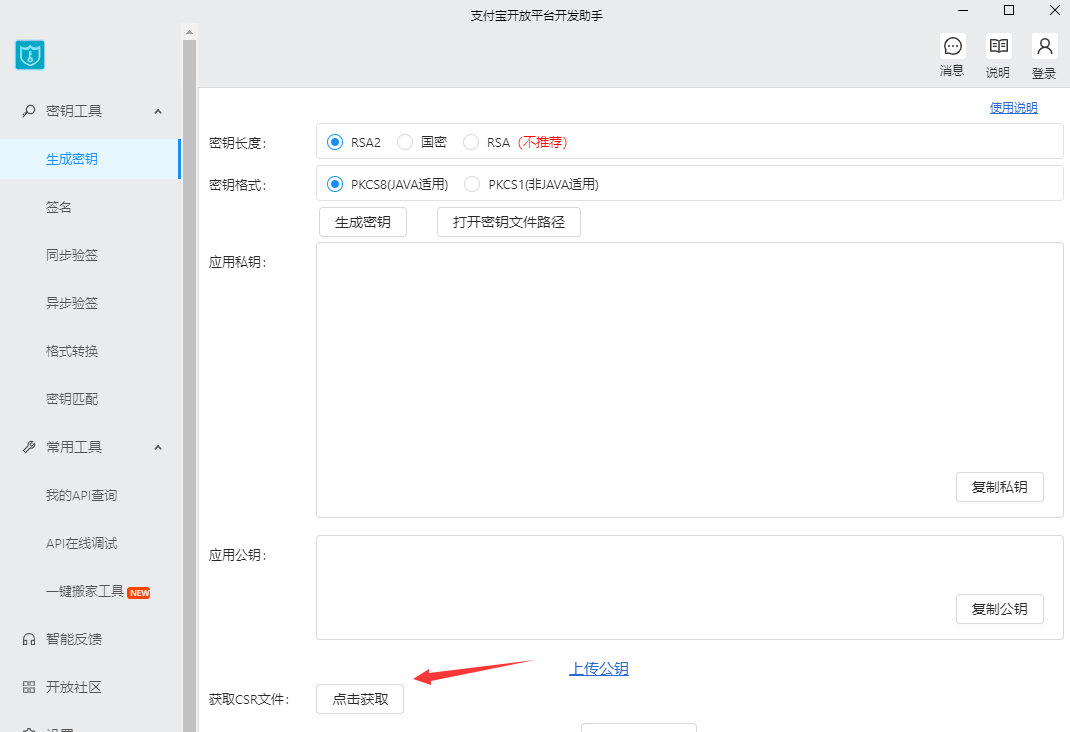
Task: Select the 国密 key length option
Action: point(404,142)
